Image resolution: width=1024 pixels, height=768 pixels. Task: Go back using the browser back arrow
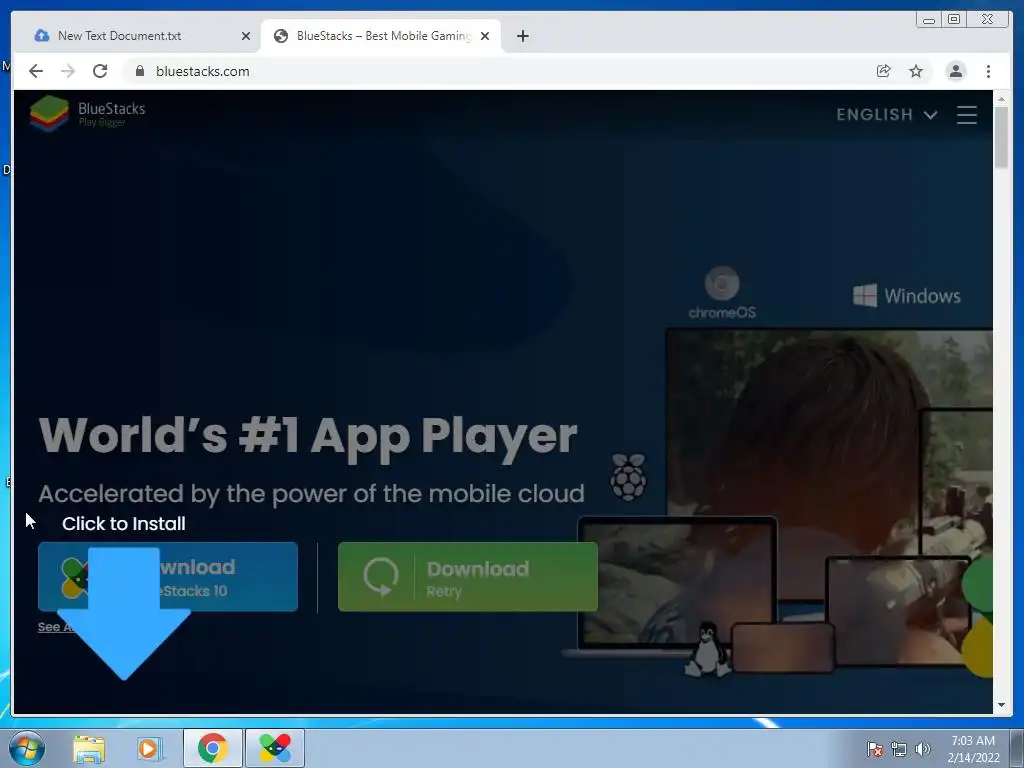pos(36,71)
